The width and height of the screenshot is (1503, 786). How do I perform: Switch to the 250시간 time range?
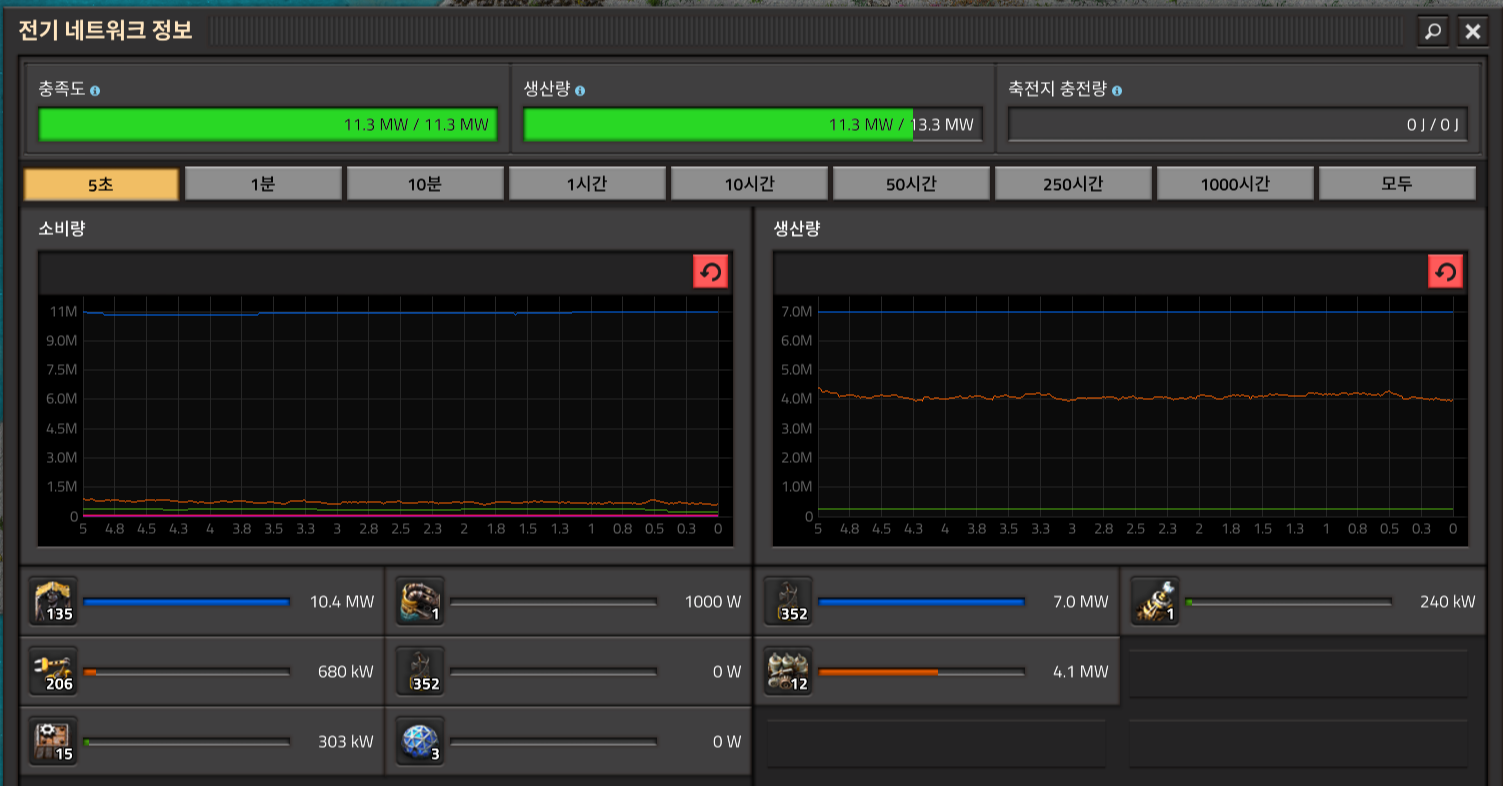click(x=1073, y=184)
